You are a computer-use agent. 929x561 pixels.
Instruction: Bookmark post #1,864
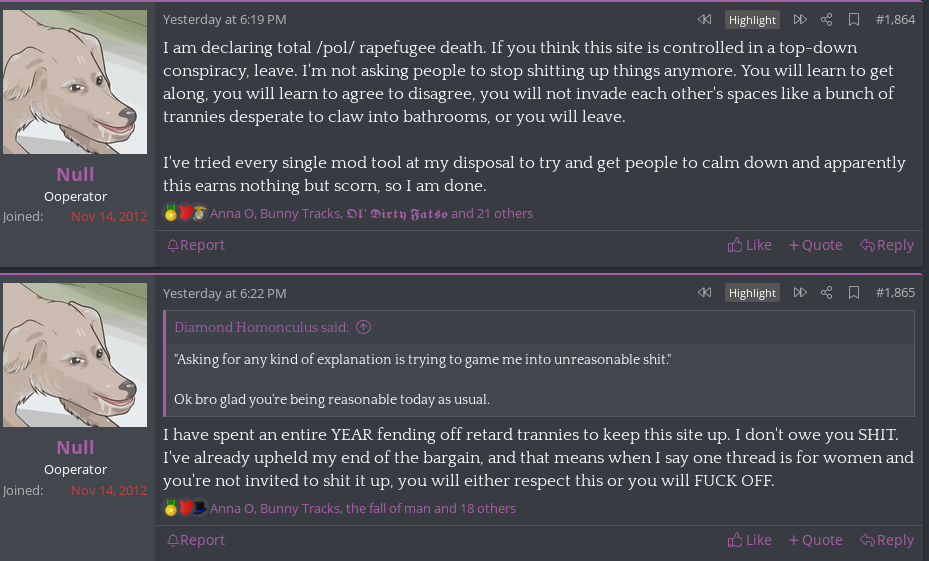854,19
